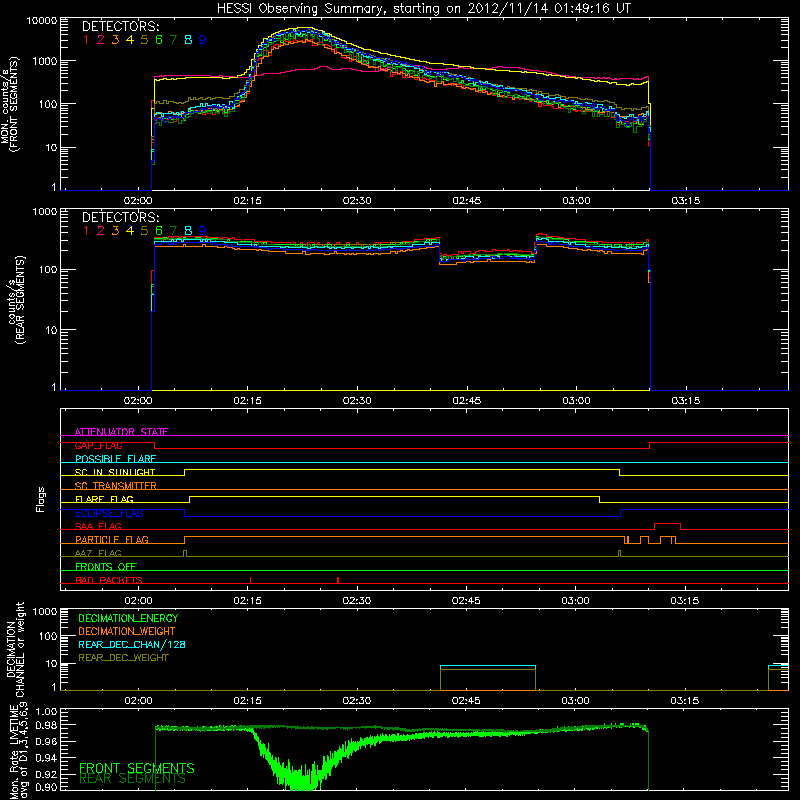Click green detector 6 in rear segments legend
The width and height of the screenshot is (800, 800).
click(159, 231)
